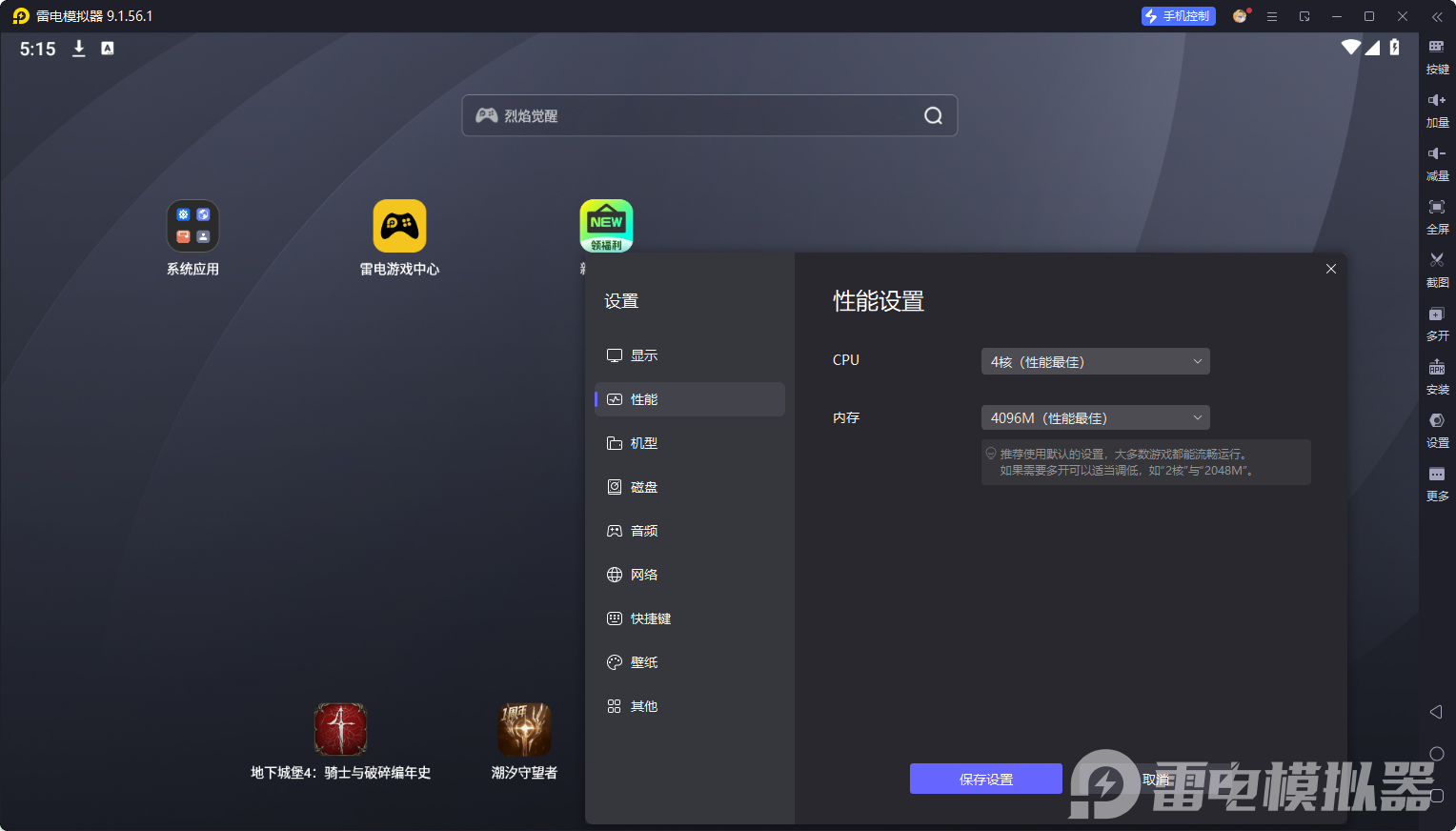This screenshot has width=1456, height=831.
Task: Open the 快捷键 settings section
Action: point(690,618)
